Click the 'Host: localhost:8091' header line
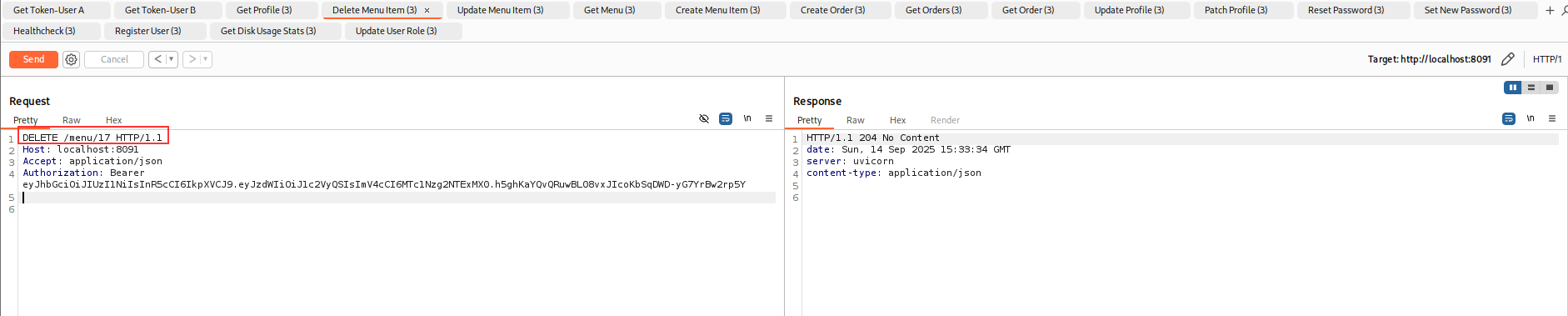This screenshot has height=316, width=1568. [x=81, y=149]
